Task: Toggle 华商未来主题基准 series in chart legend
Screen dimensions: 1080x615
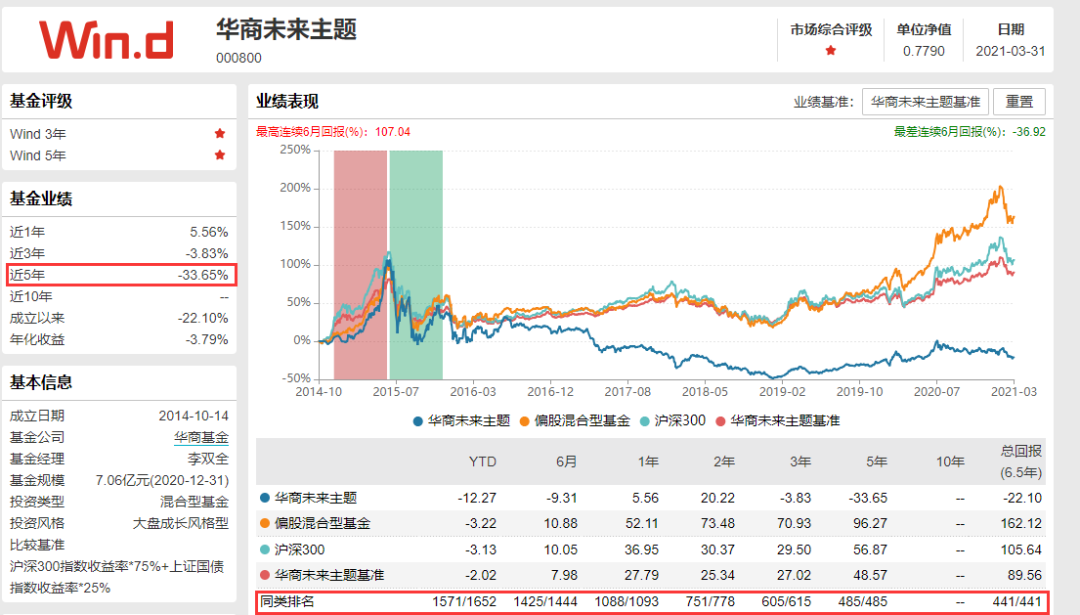Action: click(x=778, y=421)
